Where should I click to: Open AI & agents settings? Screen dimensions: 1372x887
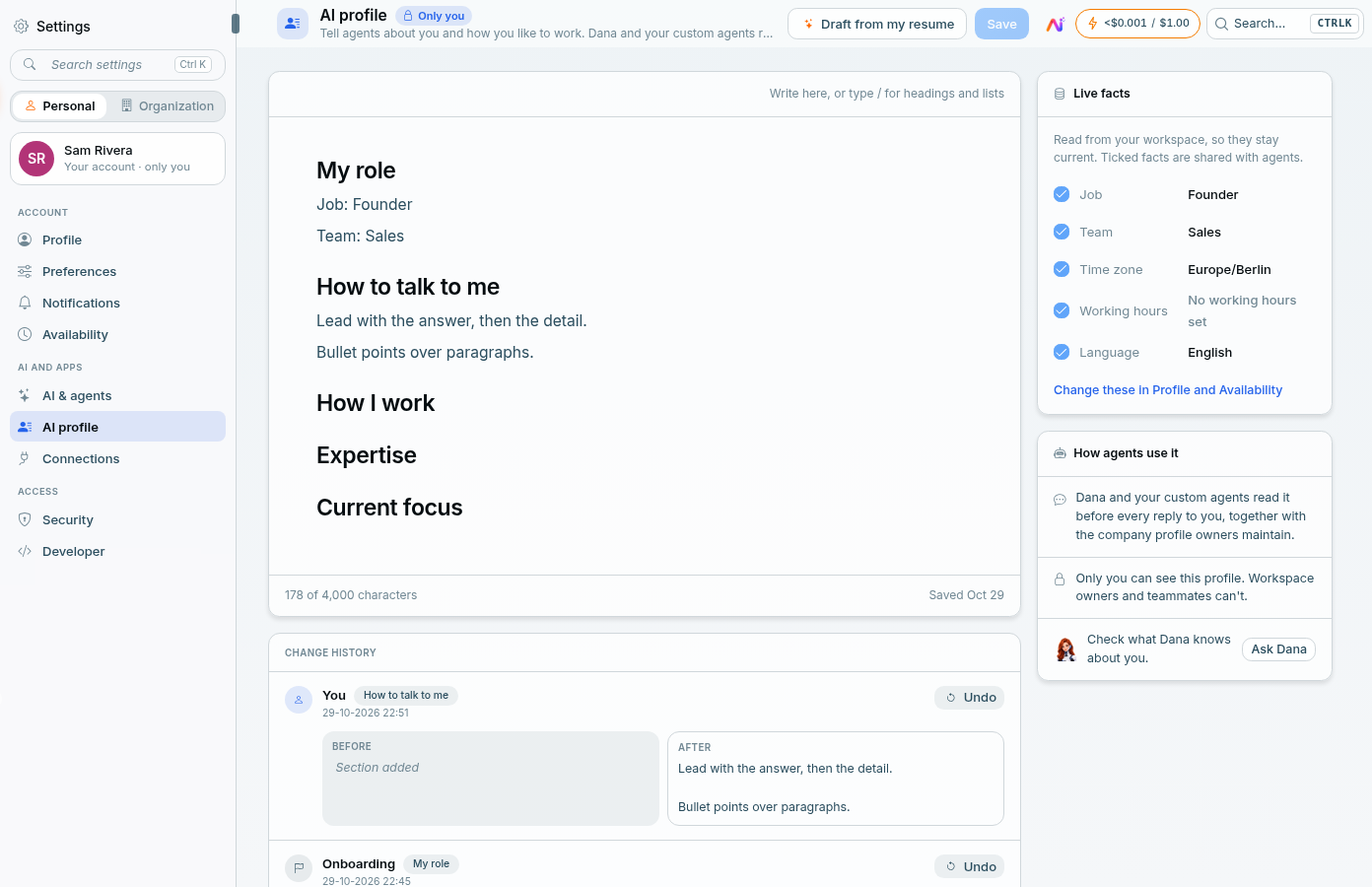pyautogui.click(x=117, y=395)
